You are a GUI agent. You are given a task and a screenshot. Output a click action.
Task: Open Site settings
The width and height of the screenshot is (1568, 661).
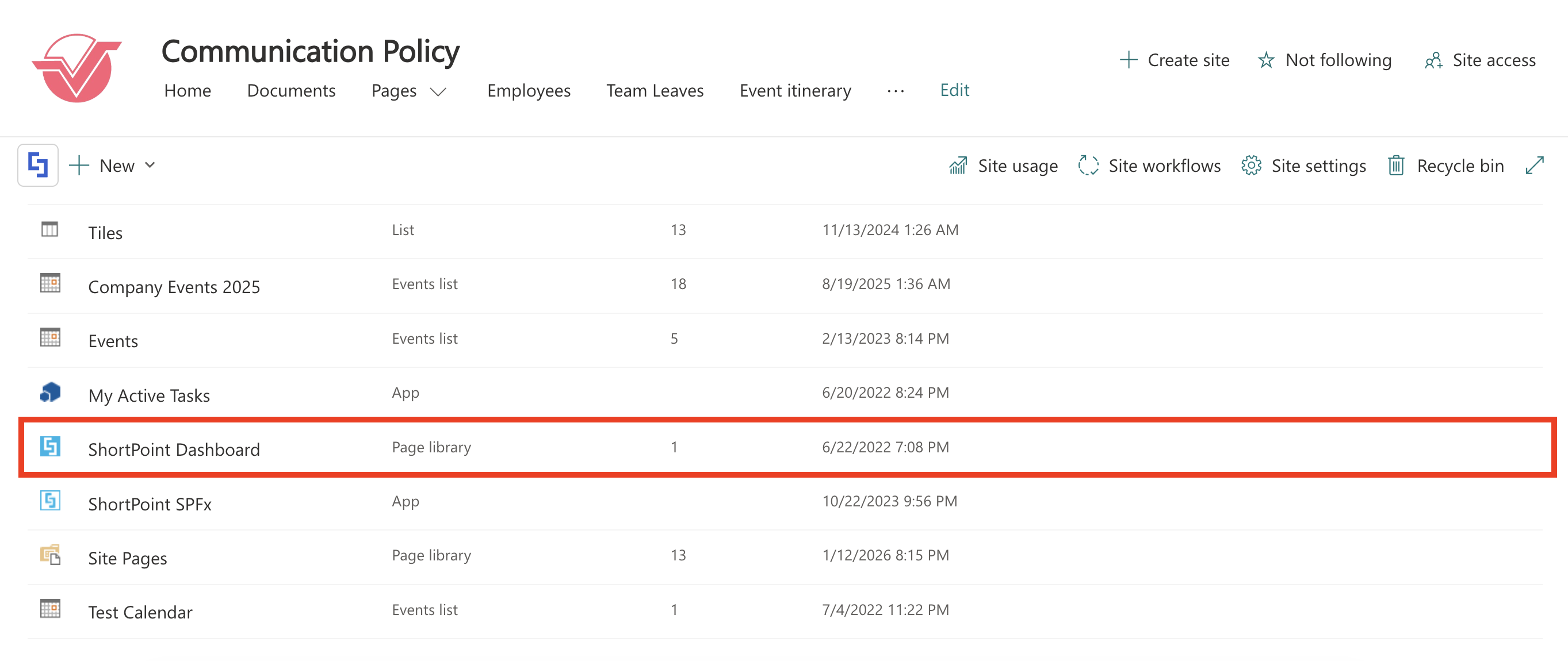(x=1303, y=166)
